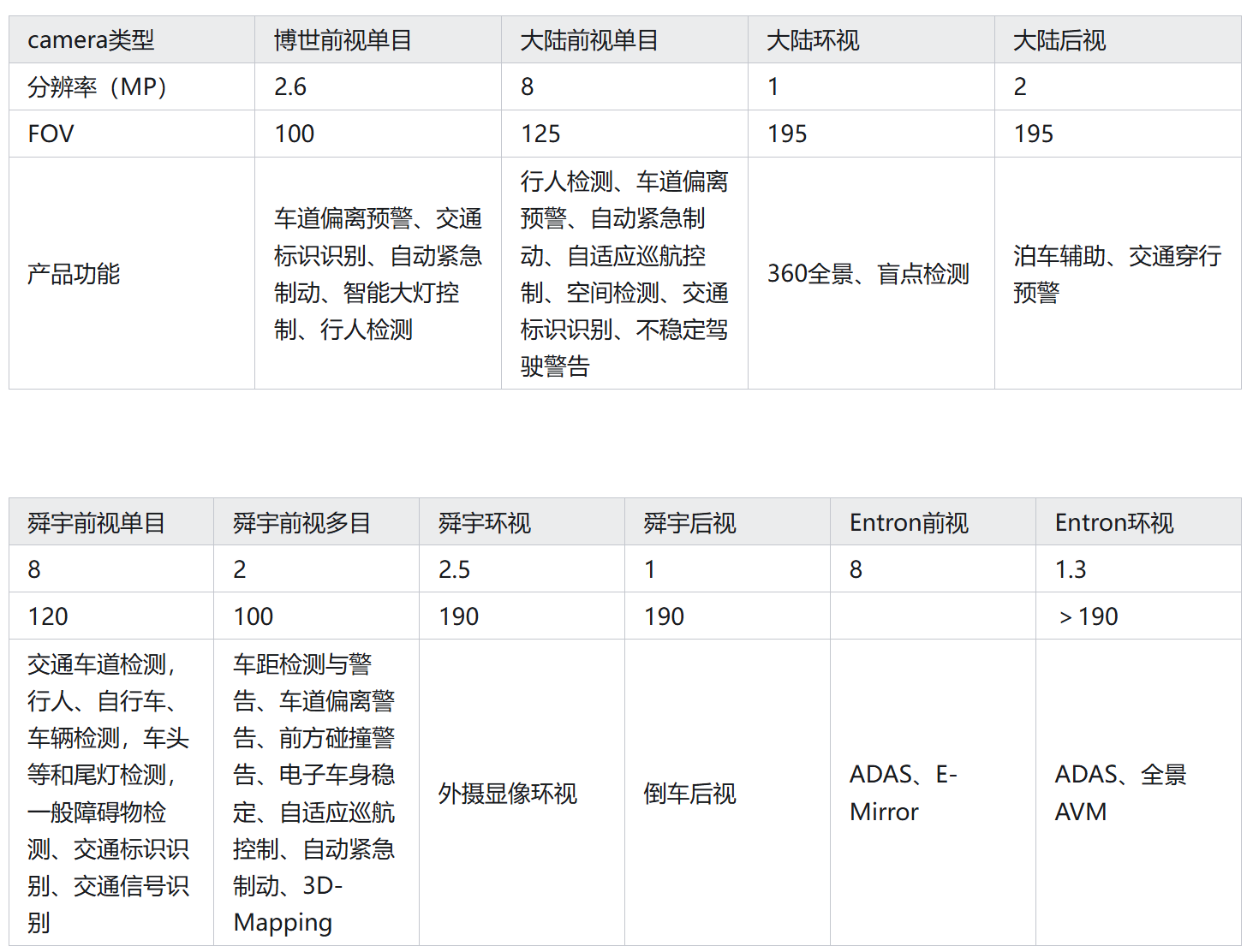Click the 博世前视单目 functions cell starting "车道偏离预警"
The width and height of the screenshot is (1247, 952).
coord(378,273)
